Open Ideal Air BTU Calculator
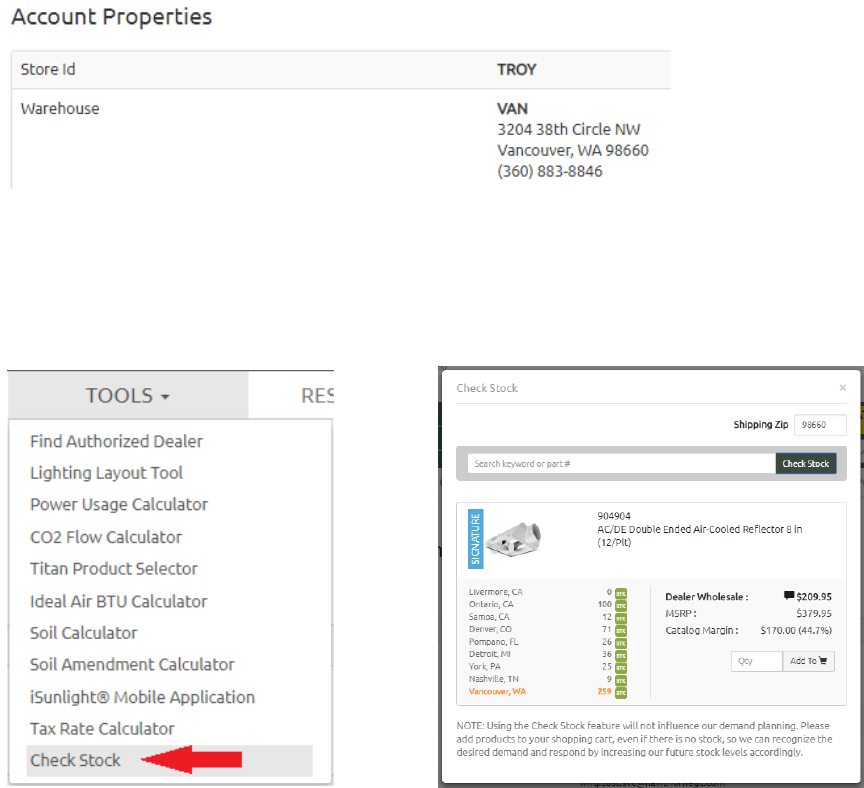Screen dimensions: 864x788 pos(118,601)
